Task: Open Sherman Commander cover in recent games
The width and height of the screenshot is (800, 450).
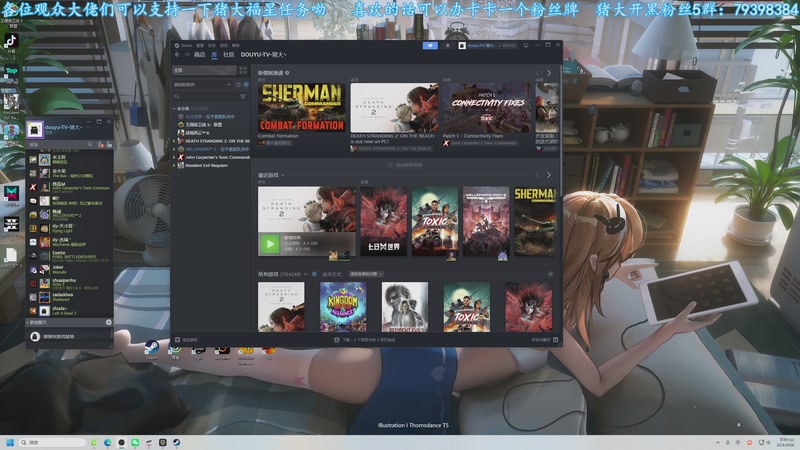Action: pyautogui.click(x=534, y=221)
